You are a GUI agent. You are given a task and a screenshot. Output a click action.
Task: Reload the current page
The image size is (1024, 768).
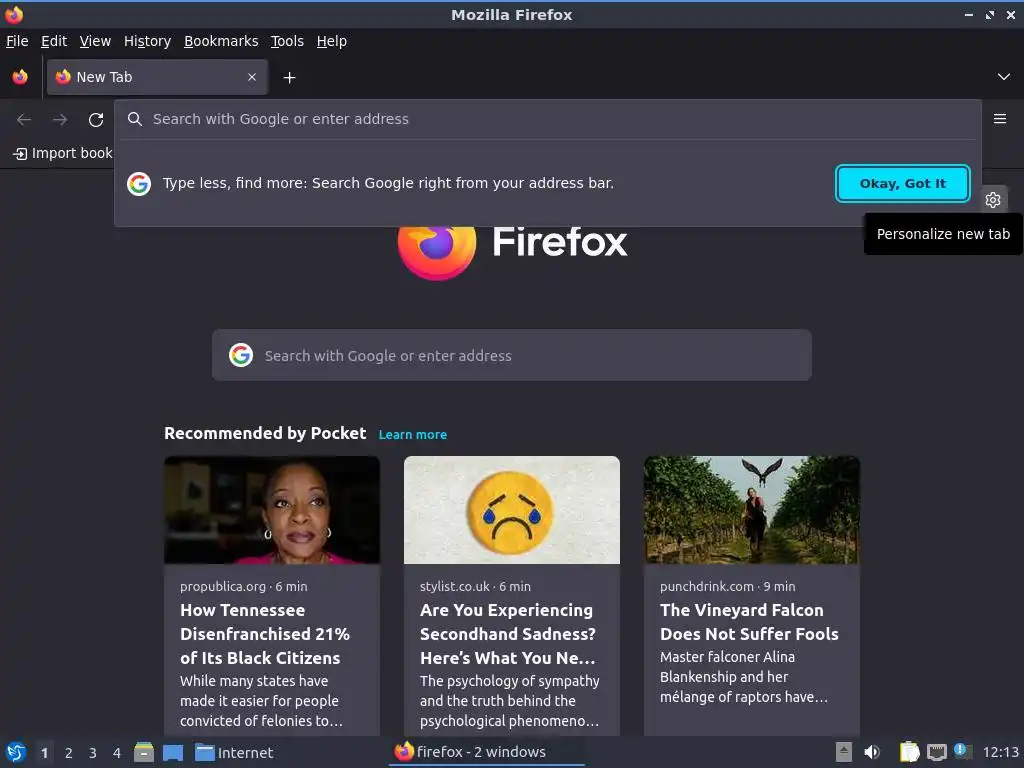(96, 120)
